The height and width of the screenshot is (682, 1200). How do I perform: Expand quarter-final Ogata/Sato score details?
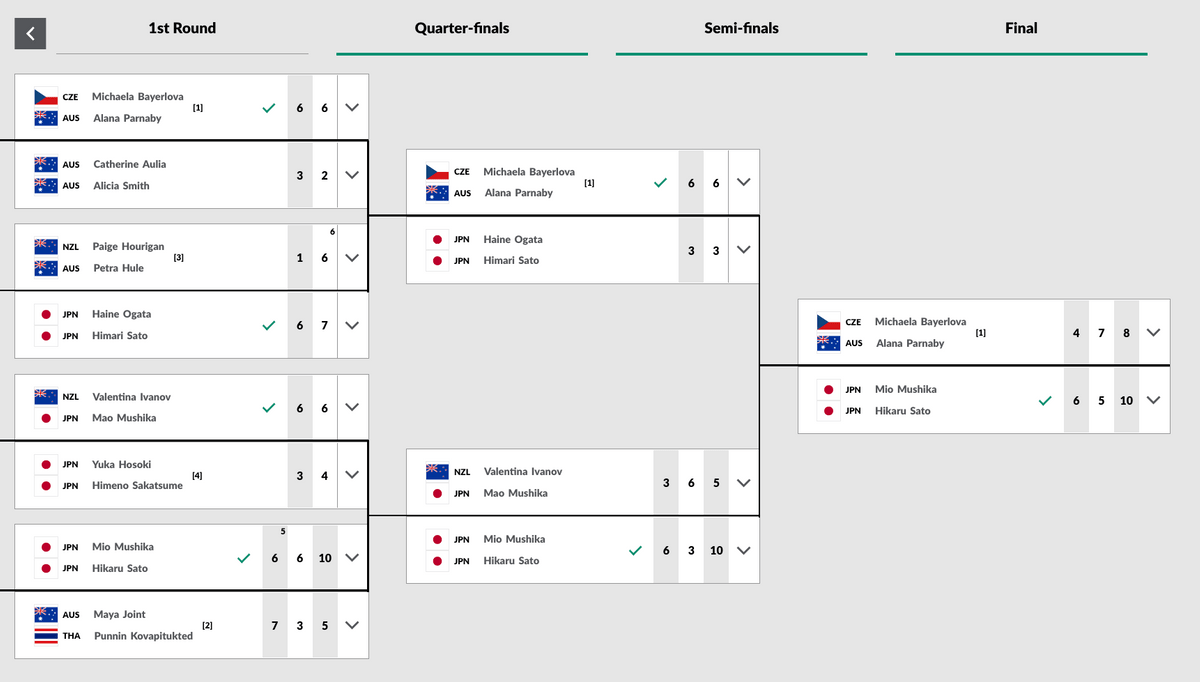tap(743, 250)
